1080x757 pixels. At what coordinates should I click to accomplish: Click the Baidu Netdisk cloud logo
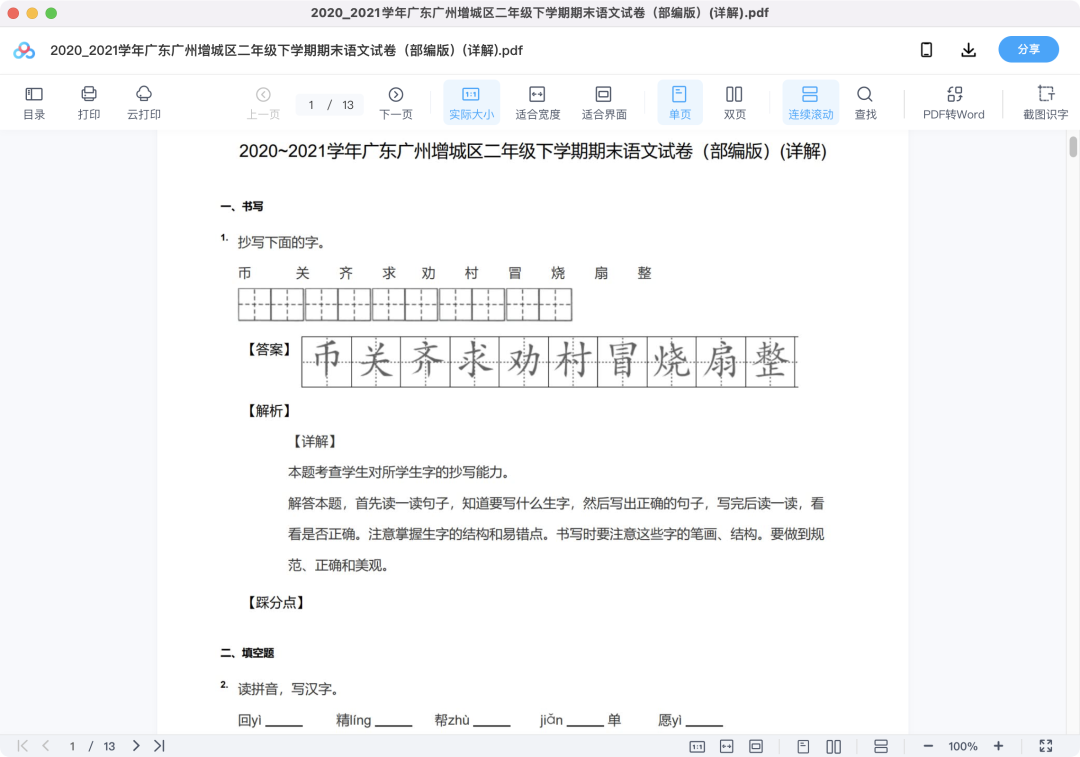point(24,50)
